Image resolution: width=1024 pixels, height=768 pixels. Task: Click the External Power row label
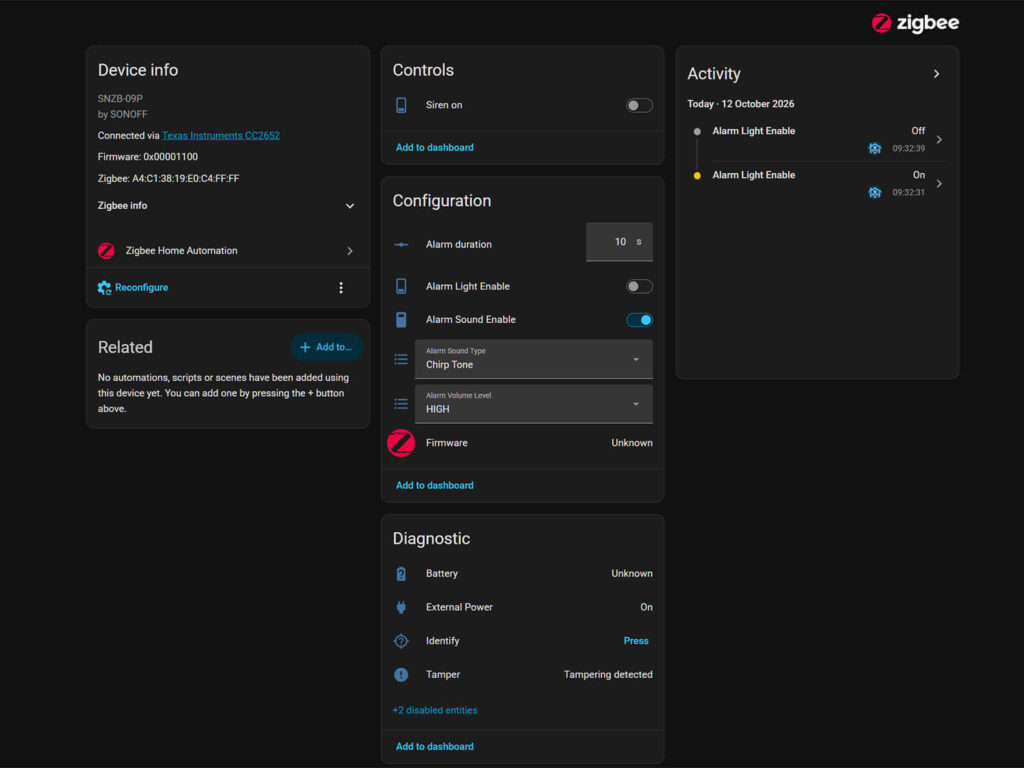pos(459,607)
